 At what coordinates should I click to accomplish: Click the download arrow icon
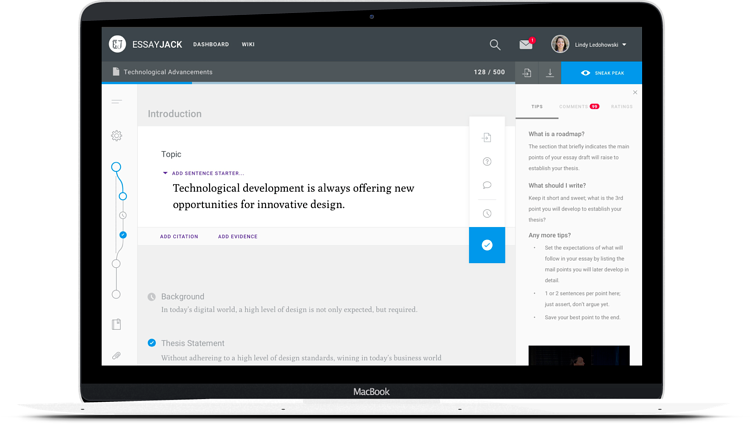[x=550, y=73]
